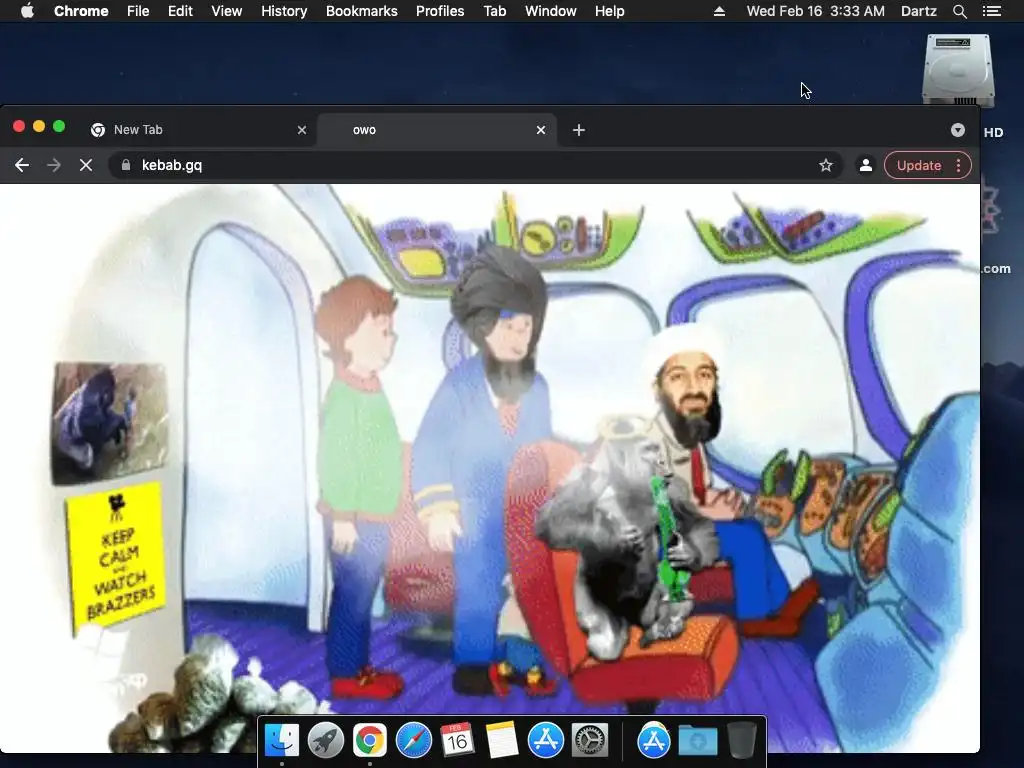The width and height of the screenshot is (1024, 768).
Task: Open Spotlight search magnifier icon
Action: pos(959,11)
